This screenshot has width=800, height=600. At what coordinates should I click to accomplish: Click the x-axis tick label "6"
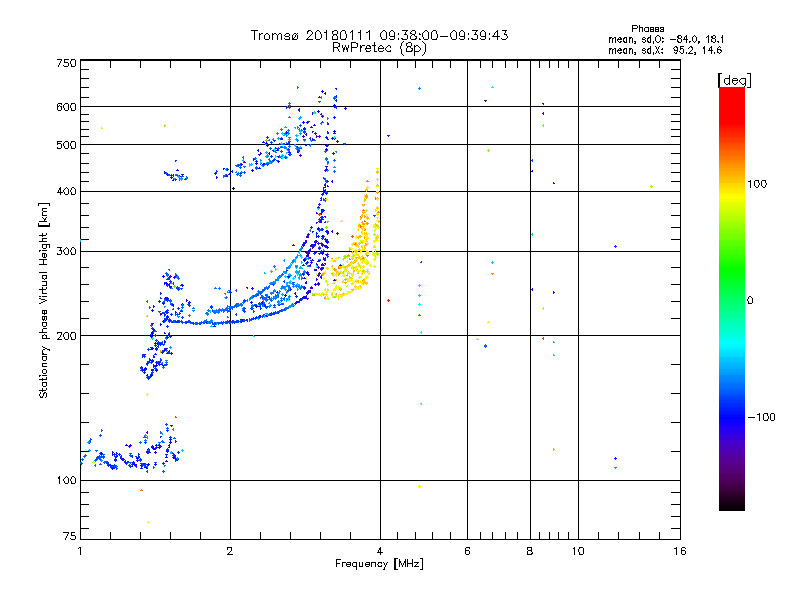(x=467, y=551)
